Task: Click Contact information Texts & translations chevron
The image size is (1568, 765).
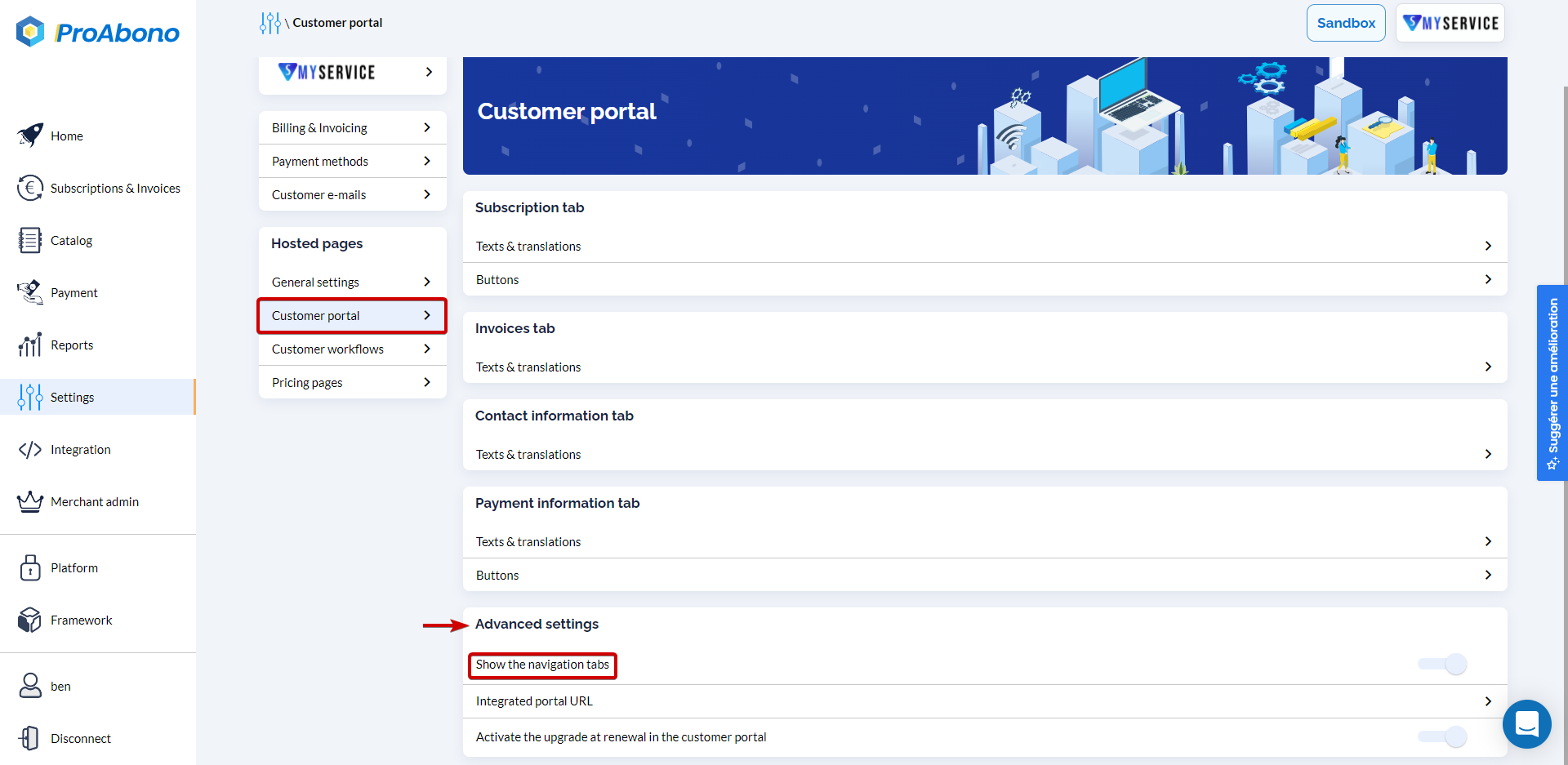Action: pyautogui.click(x=1488, y=454)
